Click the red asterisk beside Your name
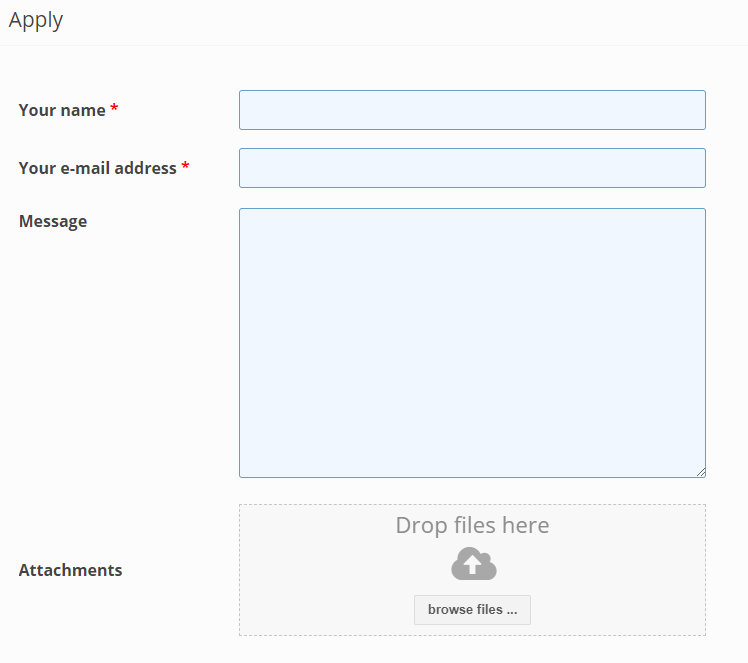748x663 pixels. 114,107
